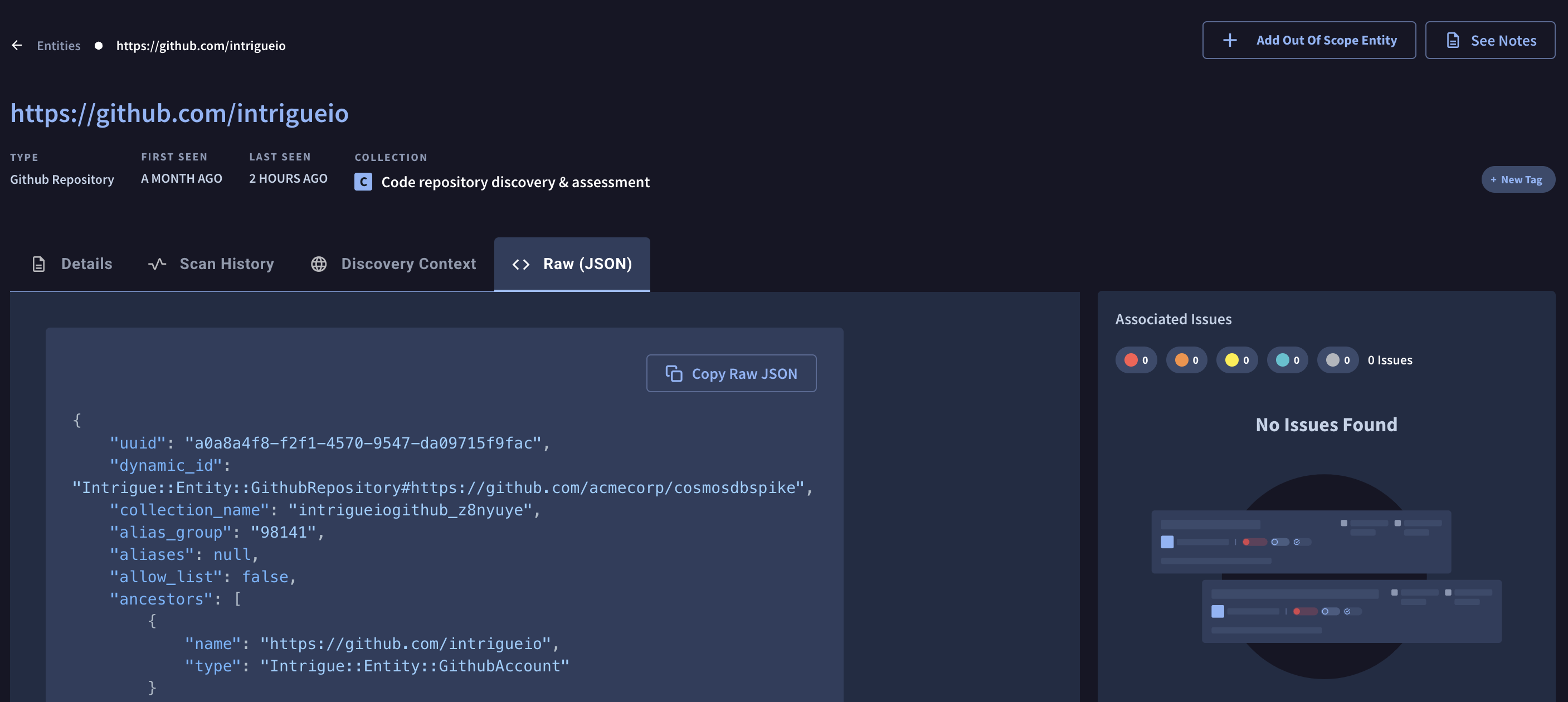This screenshot has height=702, width=1568.
Task: Open See Notes
Action: coord(1490,40)
